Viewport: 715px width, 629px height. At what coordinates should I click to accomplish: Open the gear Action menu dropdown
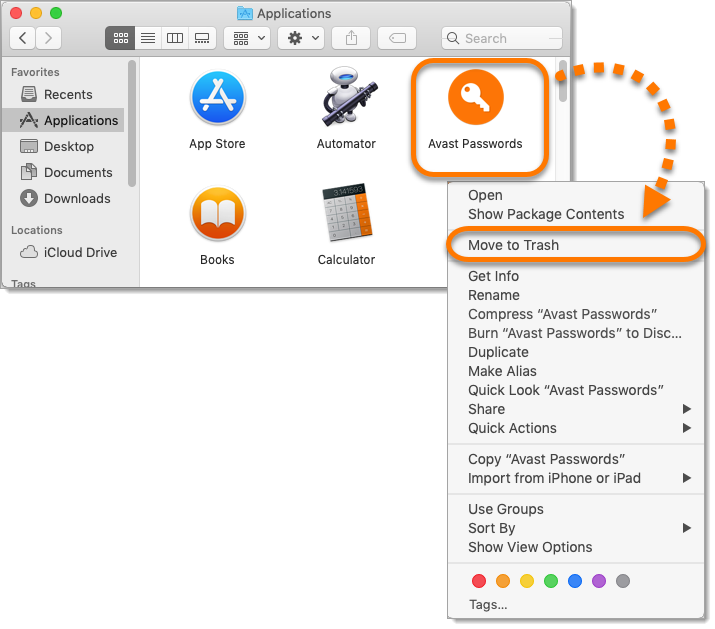click(301, 38)
